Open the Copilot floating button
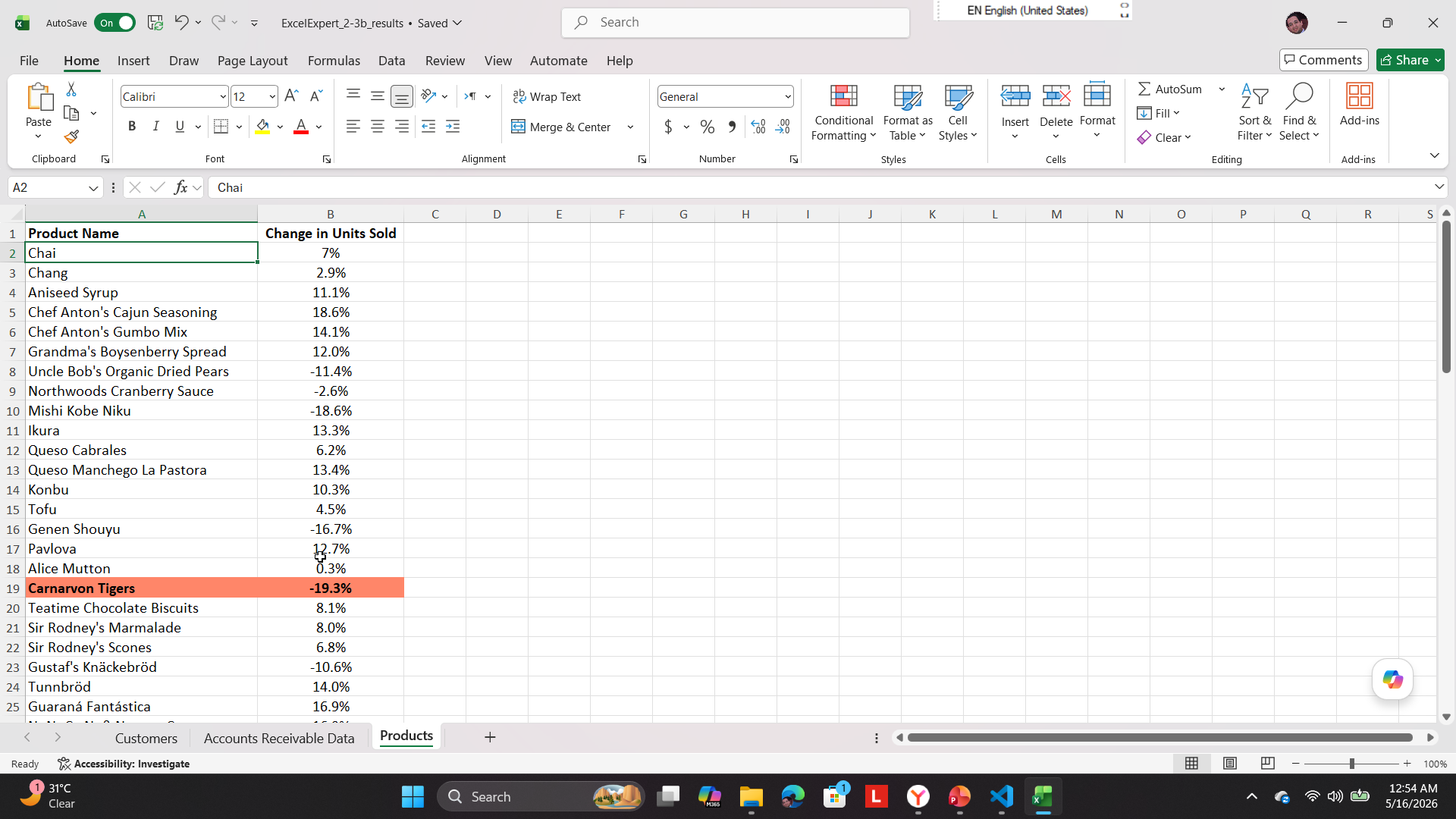The height and width of the screenshot is (819, 1456). [x=1392, y=679]
